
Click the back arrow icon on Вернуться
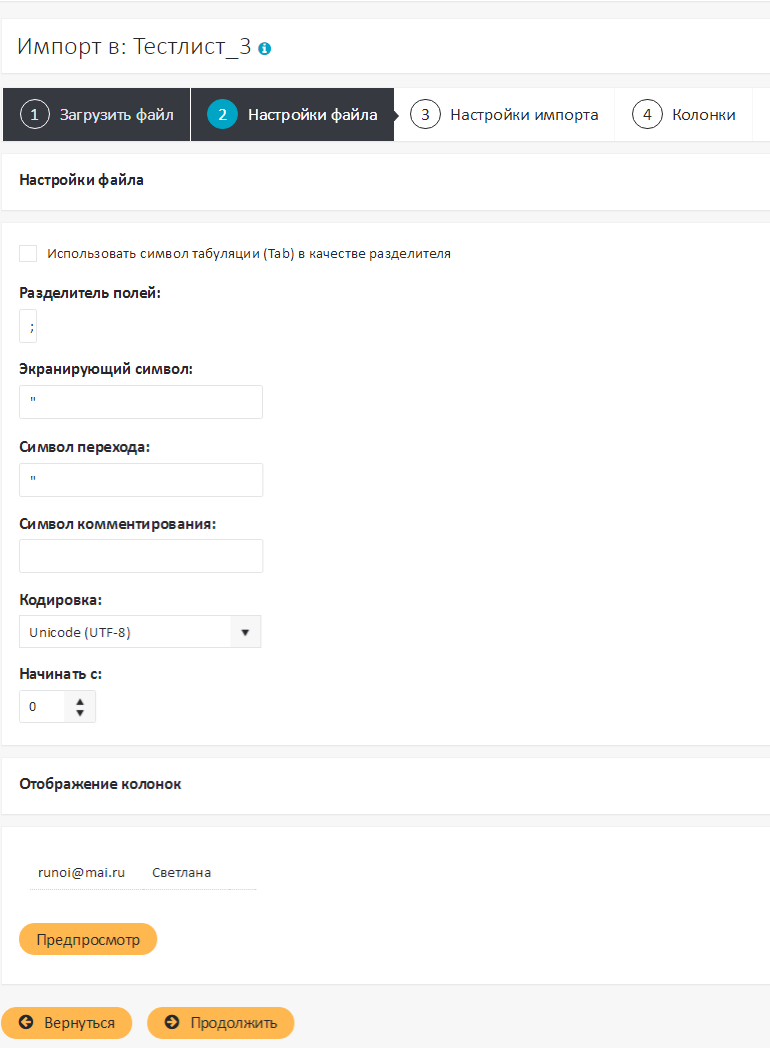[26, 1022]
